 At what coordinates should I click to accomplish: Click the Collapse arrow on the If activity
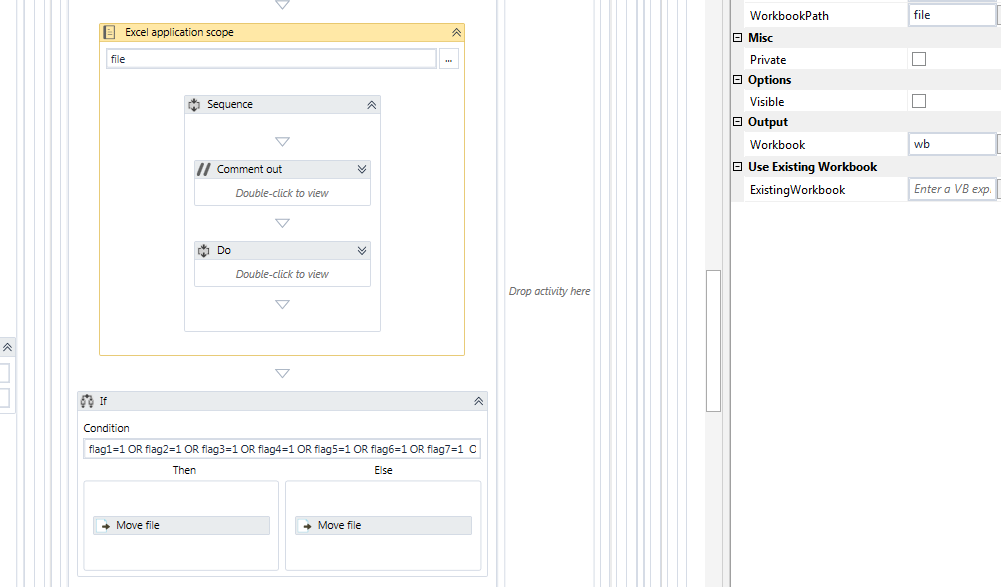coord(476,400)
